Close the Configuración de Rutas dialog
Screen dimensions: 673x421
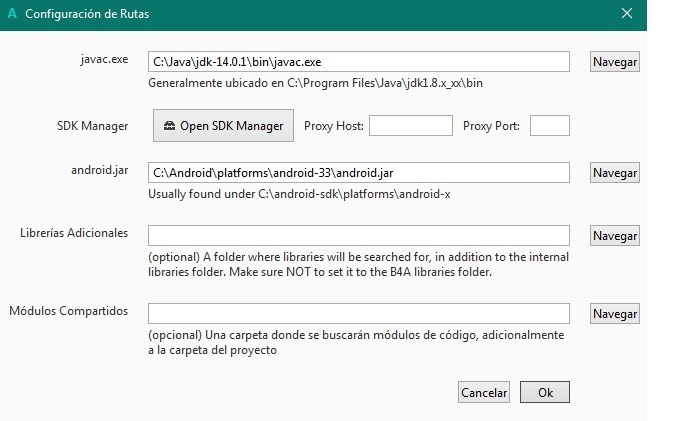(x=627, y=14)
